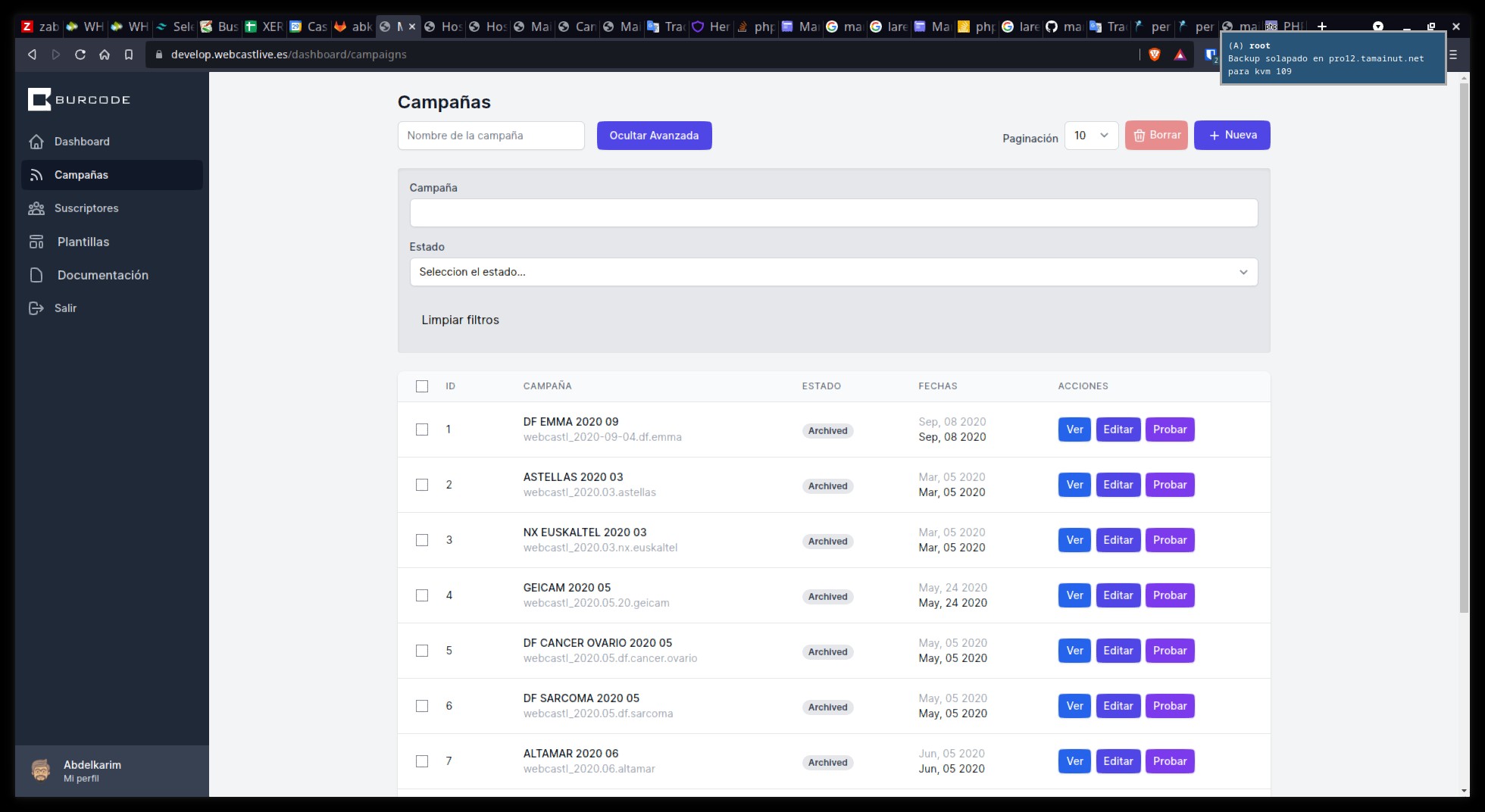Click the Dashboard home icon in sidebar

click(x=36, y=142)
